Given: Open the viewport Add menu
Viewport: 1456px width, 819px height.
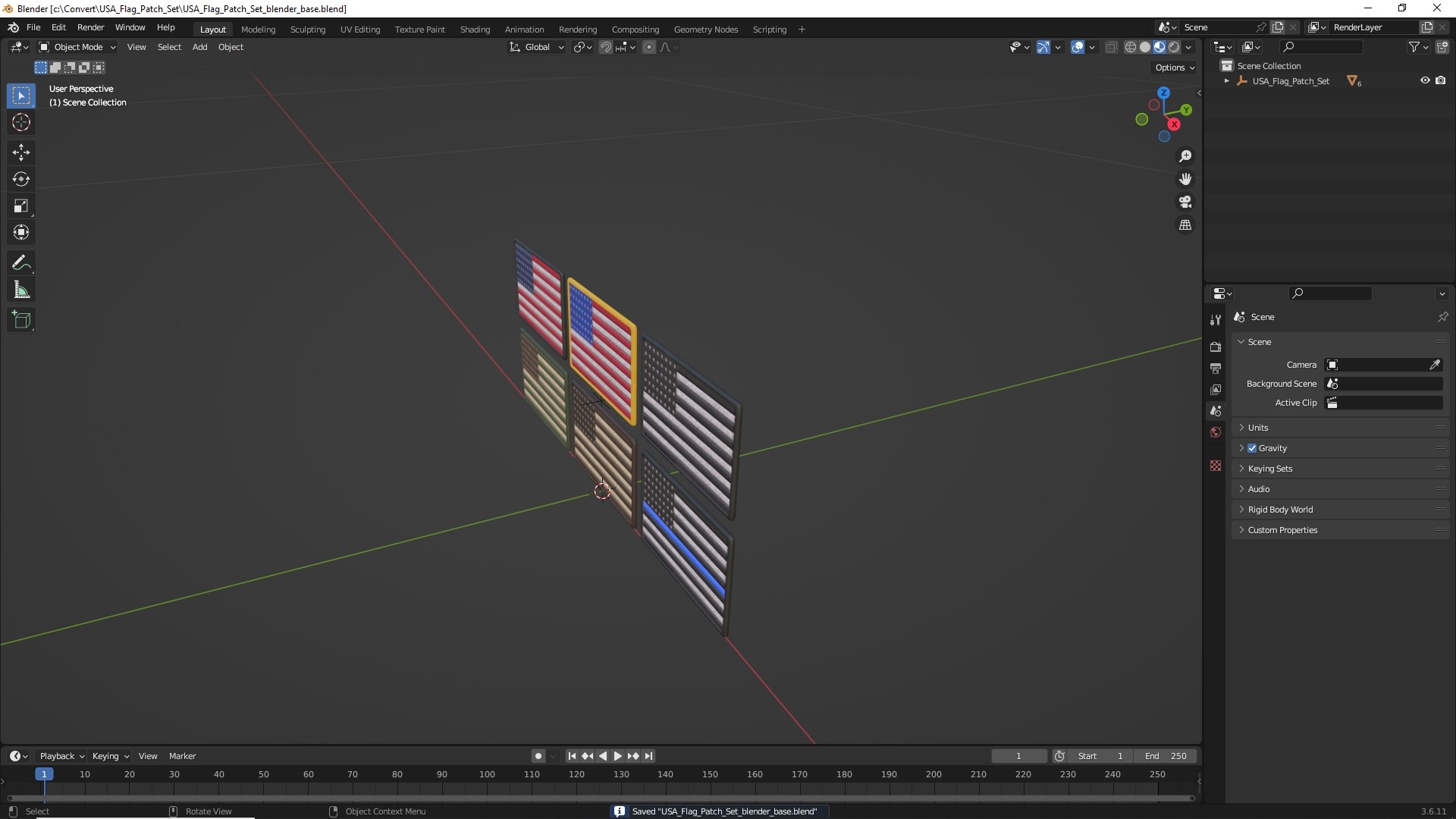Looking at the screenshot, I should pyautogui.click(x=199, y=47).
